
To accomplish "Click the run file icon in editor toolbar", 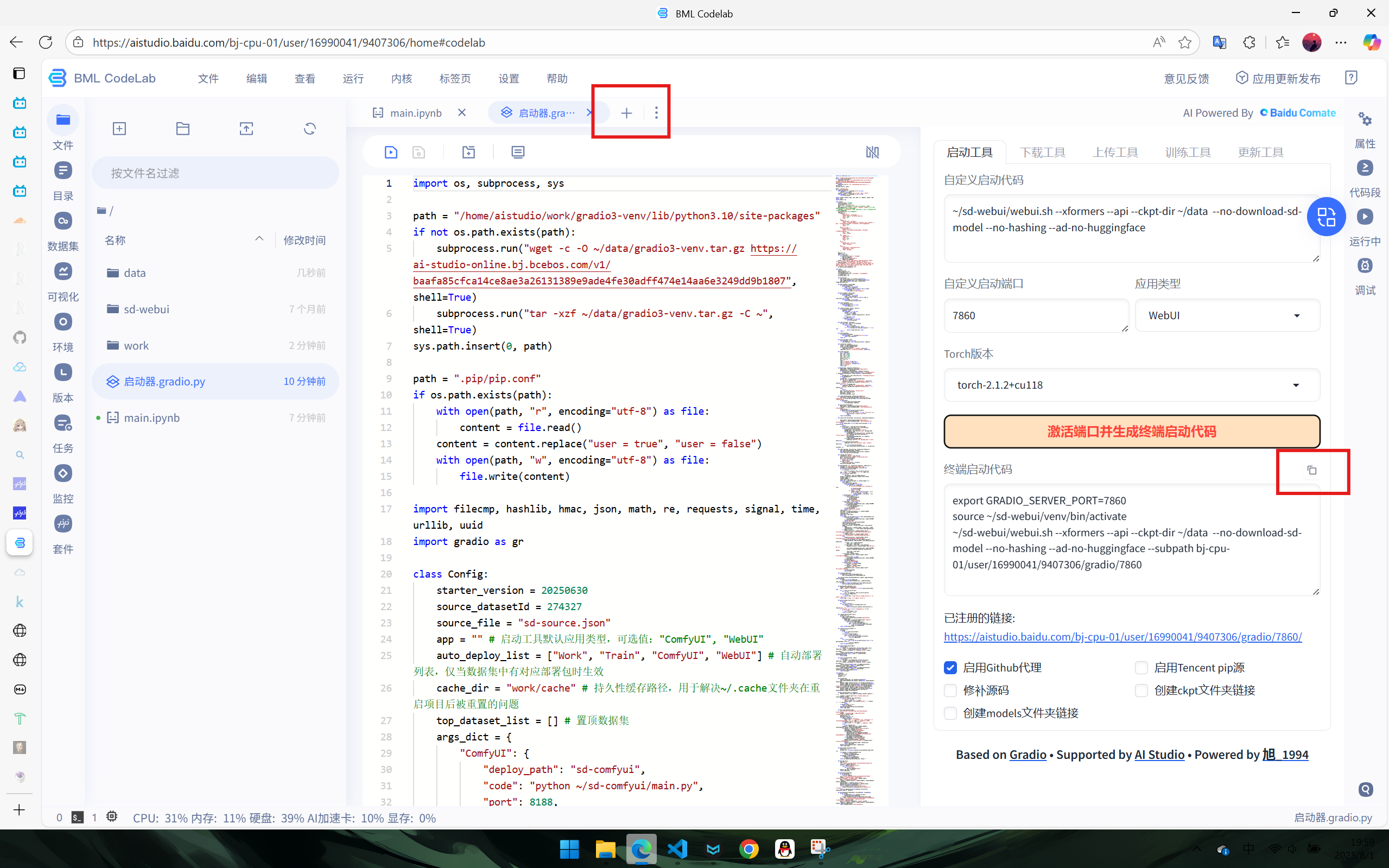I will pos(390,152).
